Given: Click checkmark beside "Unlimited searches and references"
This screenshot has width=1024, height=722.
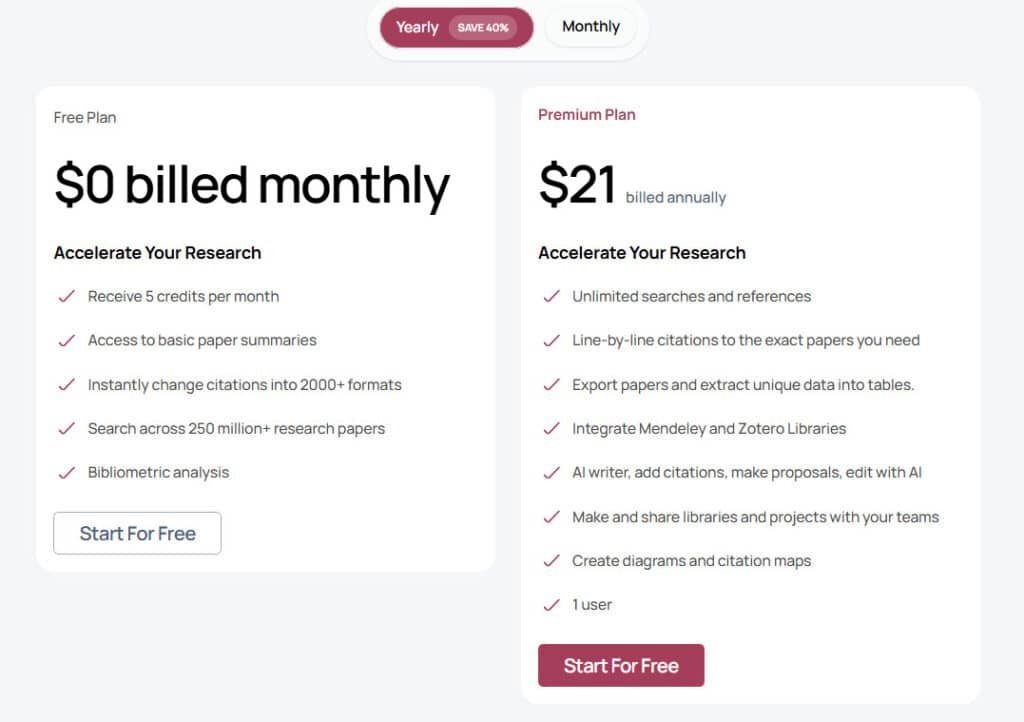Looking at the screenshot, I should click(552, 296).
